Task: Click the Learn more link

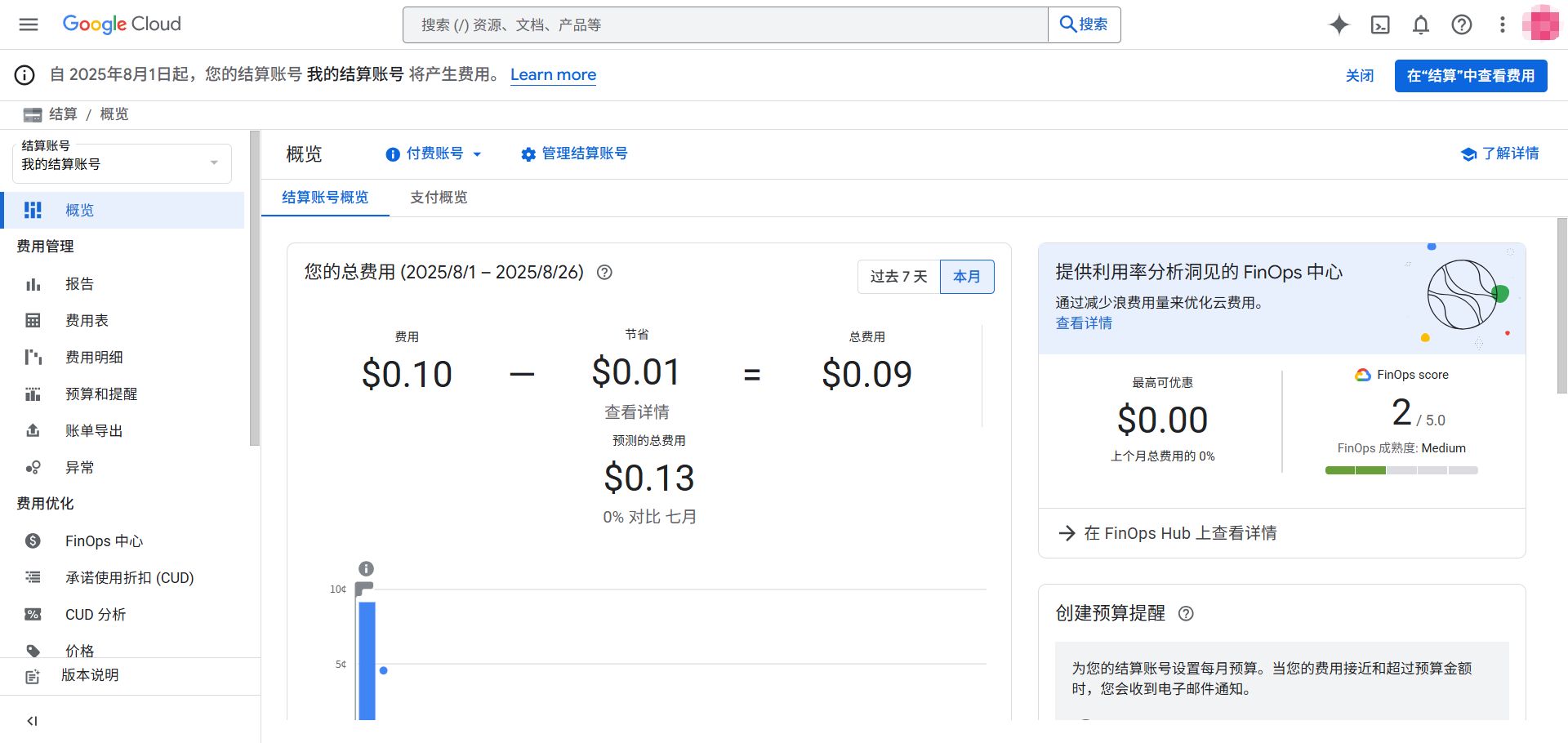Action: pos(553,75)
